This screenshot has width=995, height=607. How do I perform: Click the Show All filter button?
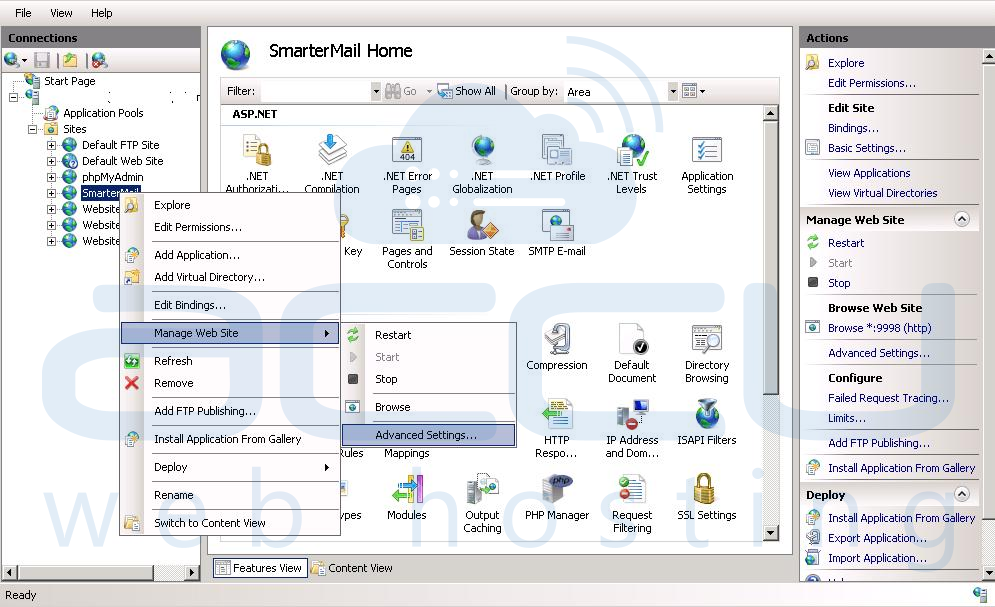point(466,91)
